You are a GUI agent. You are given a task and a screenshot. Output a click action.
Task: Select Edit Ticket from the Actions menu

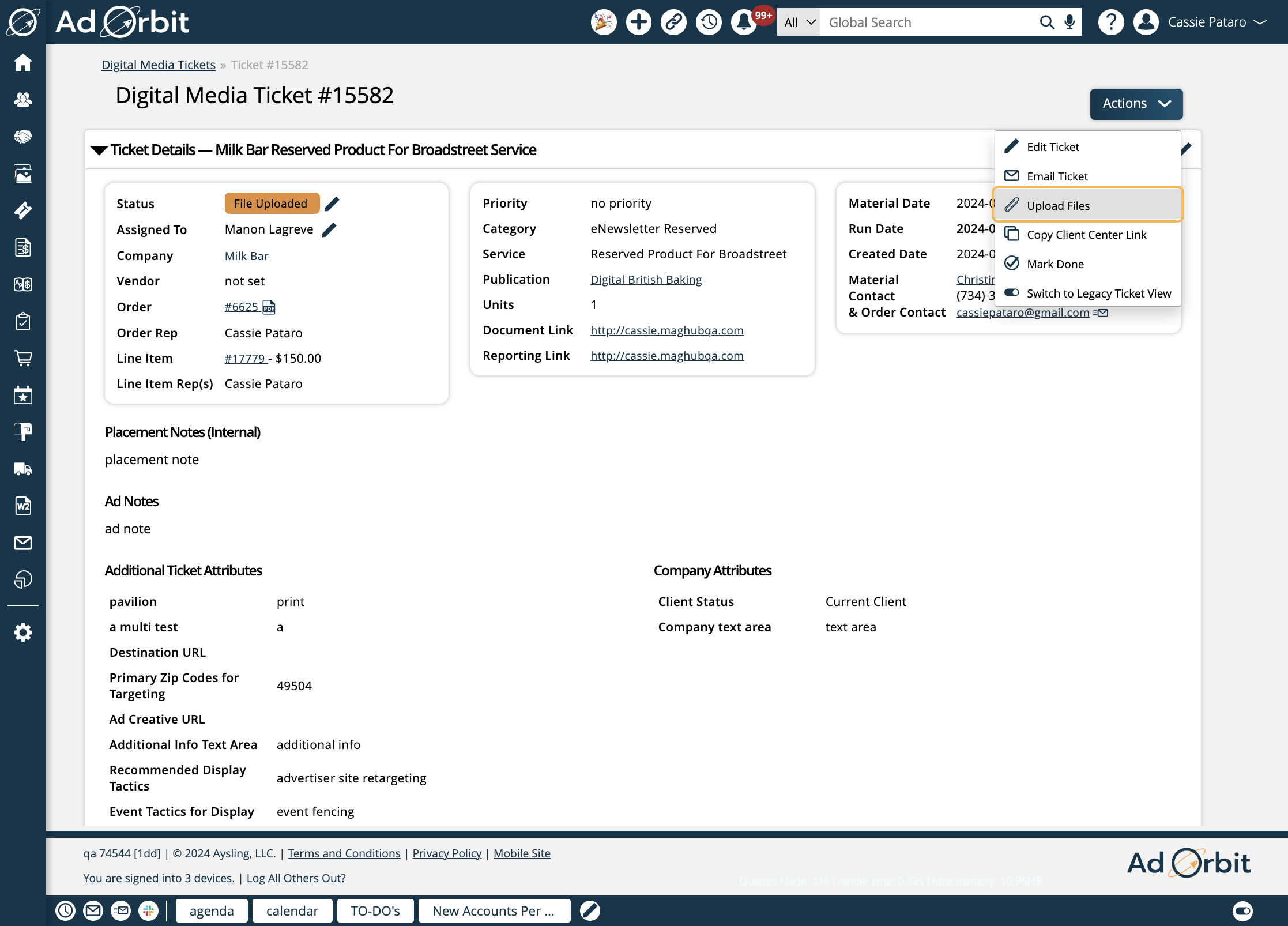tap(1088, 146)
